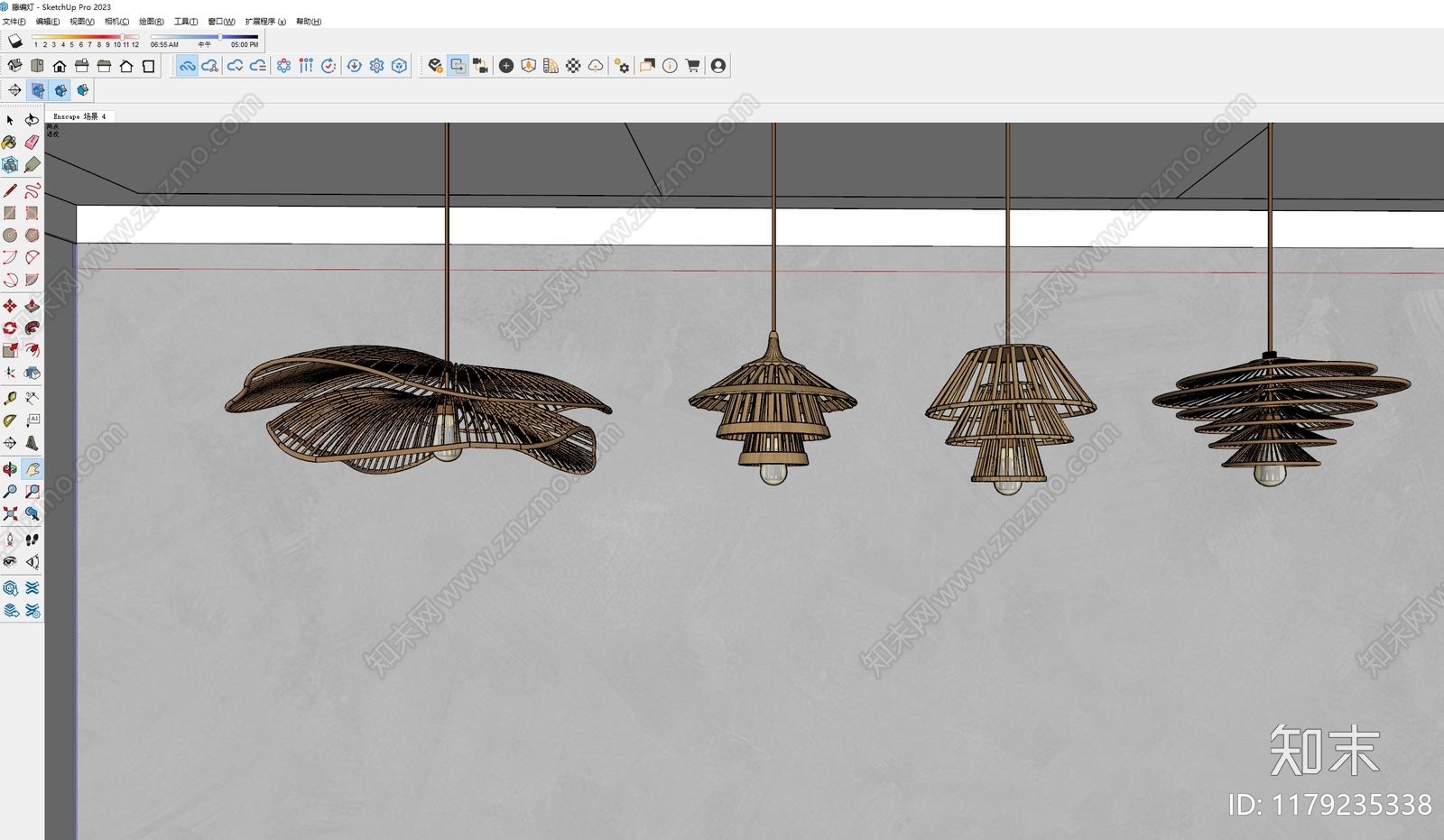Viewport: 1444px width, 840px height.
Task: Select the Position Camera tool
Action: tap(10, 540)
